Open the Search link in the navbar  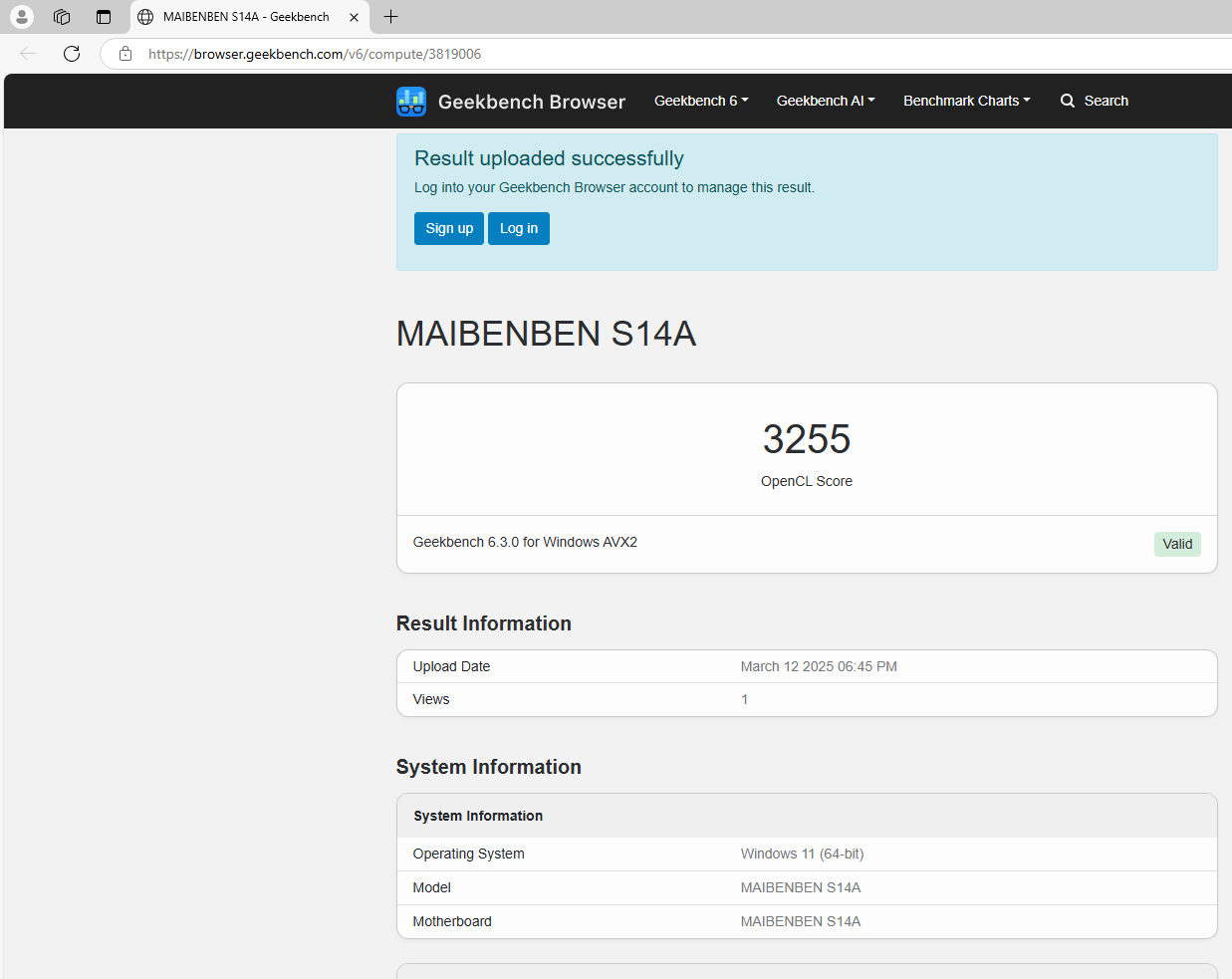[x=1095, y=101]
